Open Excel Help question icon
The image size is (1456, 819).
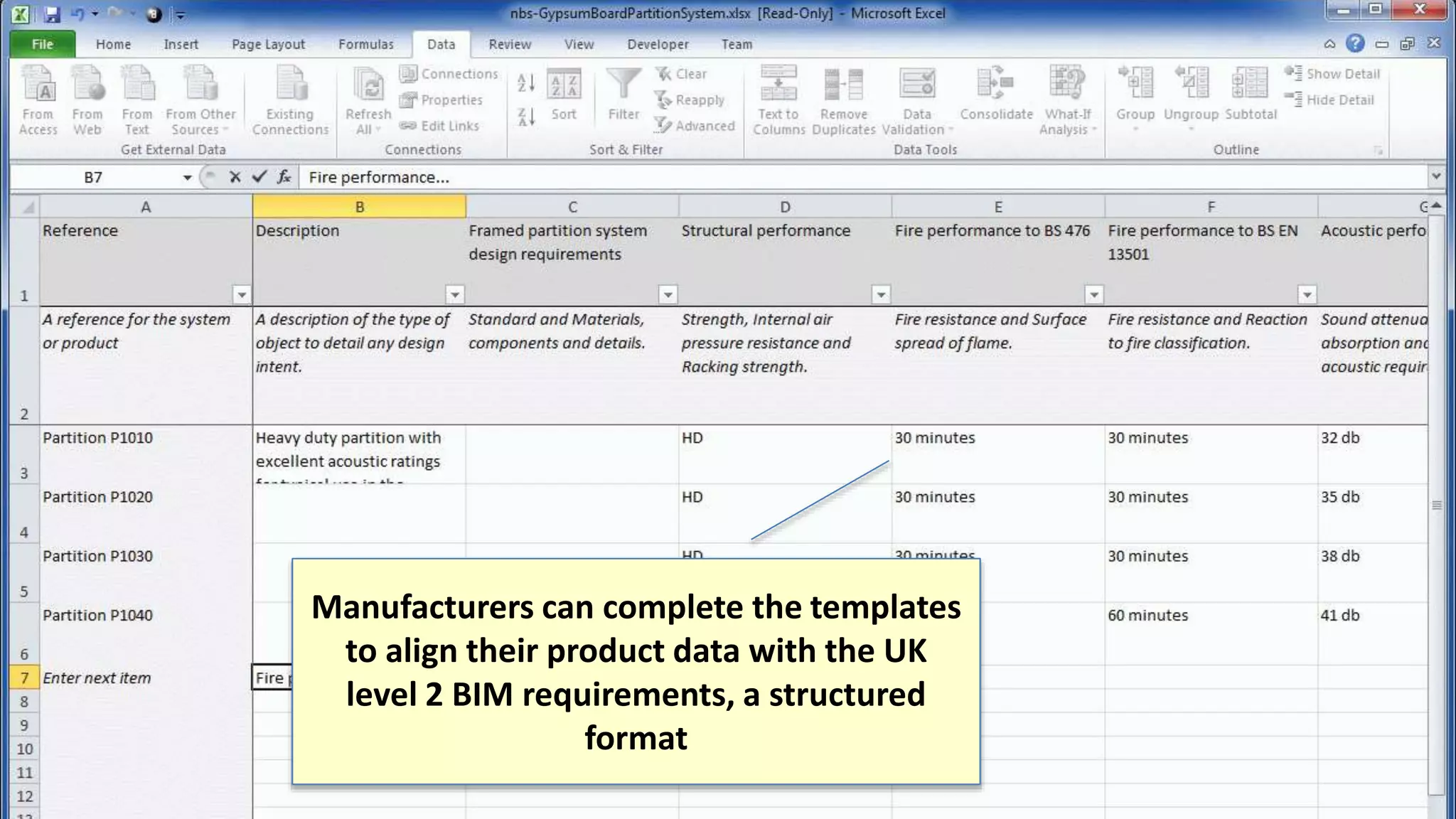(1355, 44)
